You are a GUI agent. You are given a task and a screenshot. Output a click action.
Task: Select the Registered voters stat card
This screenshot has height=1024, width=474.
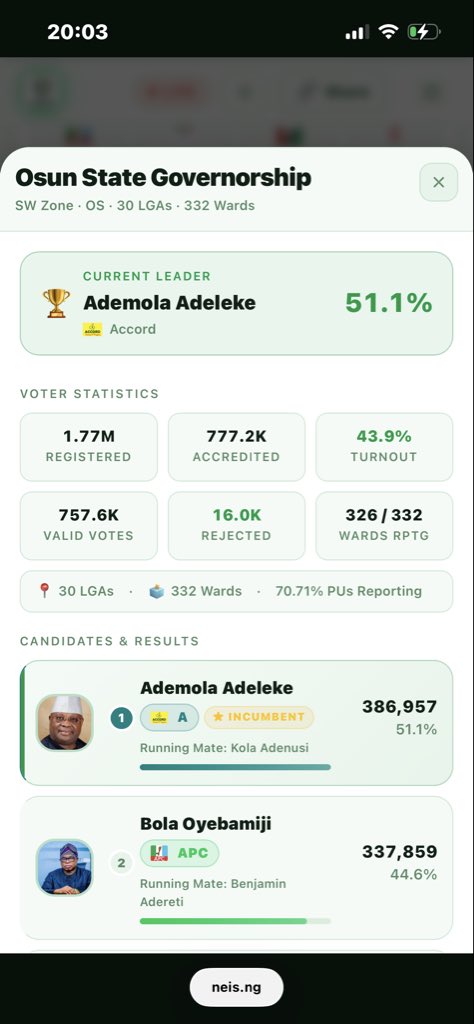[x=89, y=447]
